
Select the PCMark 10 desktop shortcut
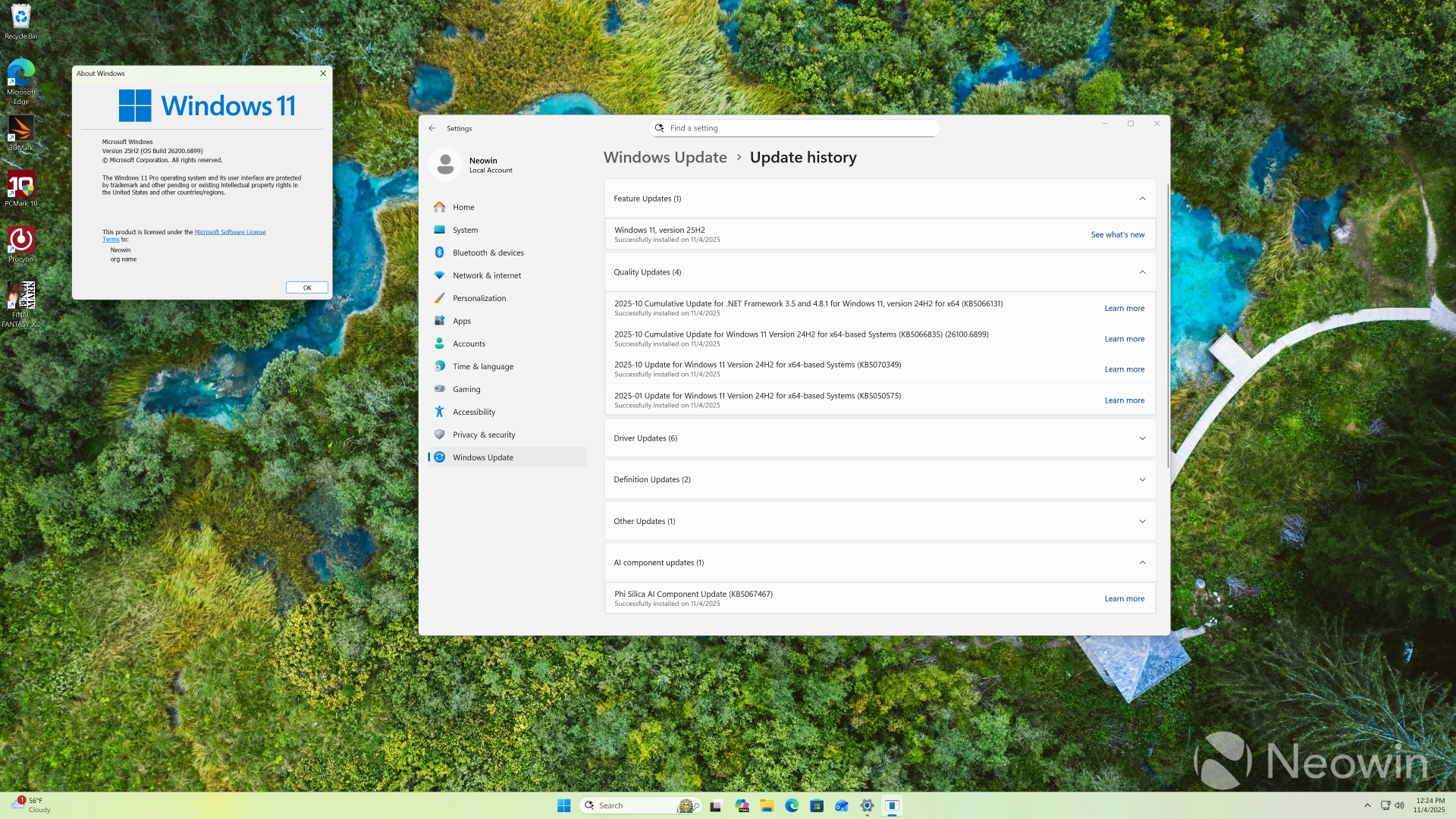(x=21, y=189)
